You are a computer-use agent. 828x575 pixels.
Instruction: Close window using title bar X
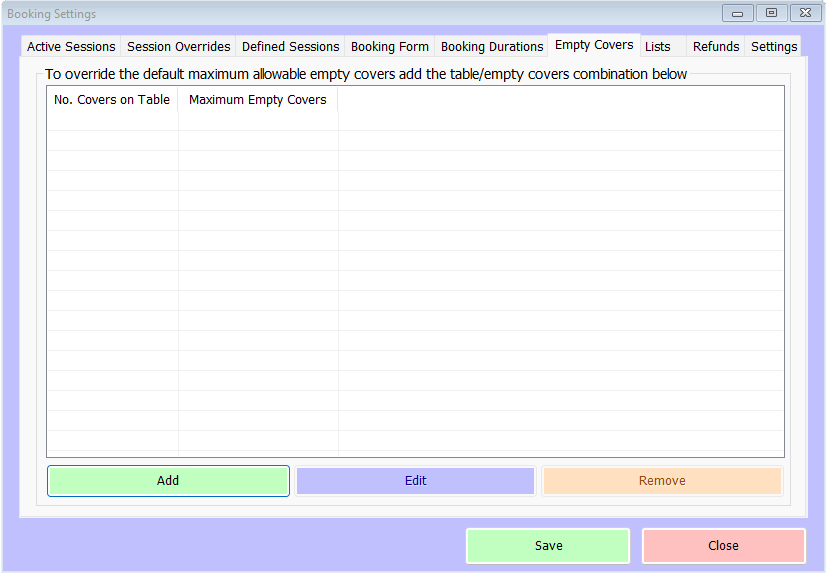coord(804,14)
